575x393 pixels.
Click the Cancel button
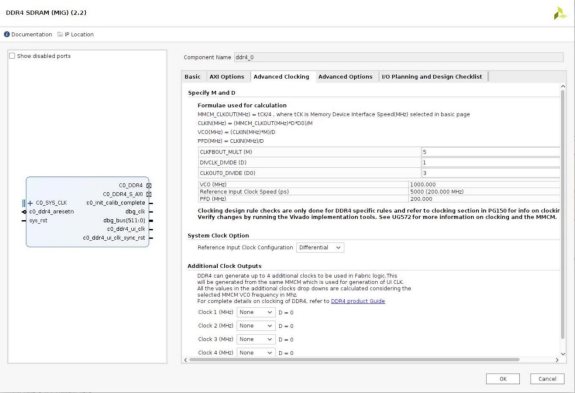[547, 379]
